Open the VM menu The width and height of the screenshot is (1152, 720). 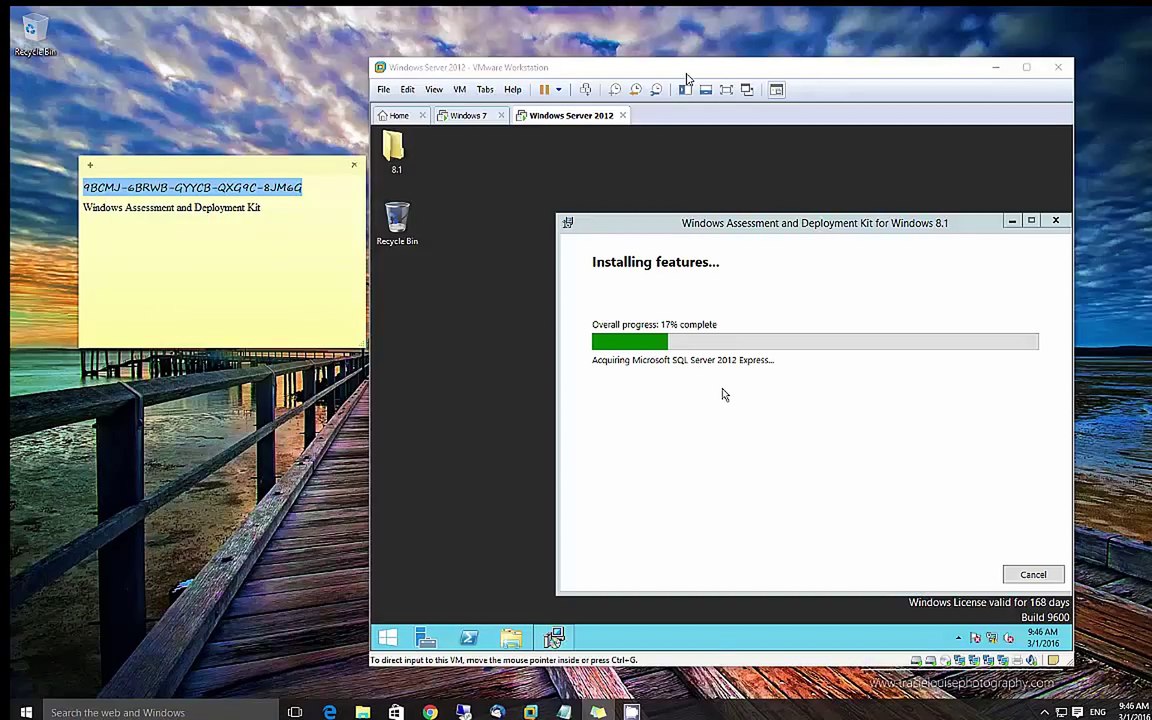click(x=459, y=90)
